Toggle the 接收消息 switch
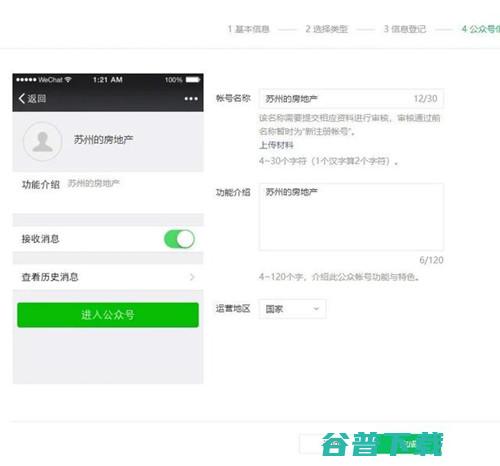The height and width of the screenshot is (466, 500). [179, 239]
